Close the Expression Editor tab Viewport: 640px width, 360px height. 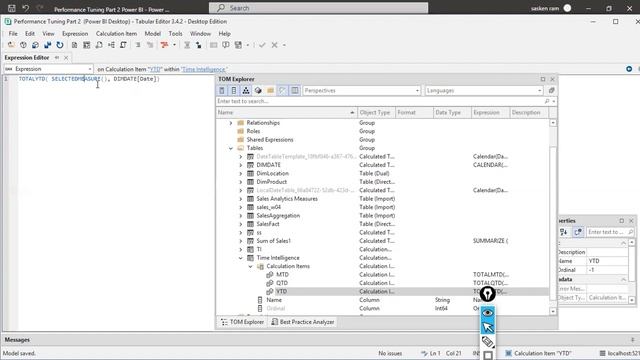(66, 58)
